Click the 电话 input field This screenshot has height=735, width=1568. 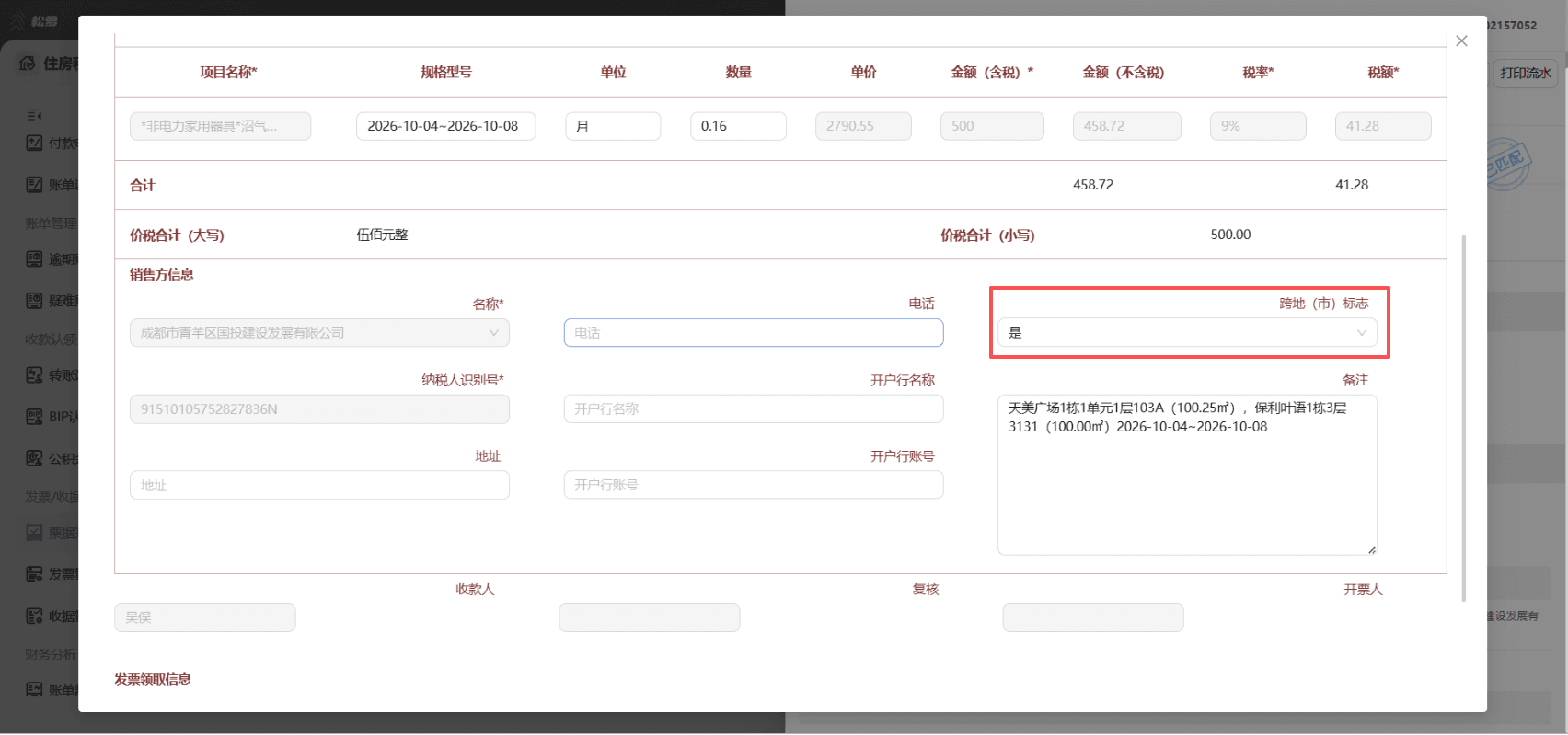(754, 333)
